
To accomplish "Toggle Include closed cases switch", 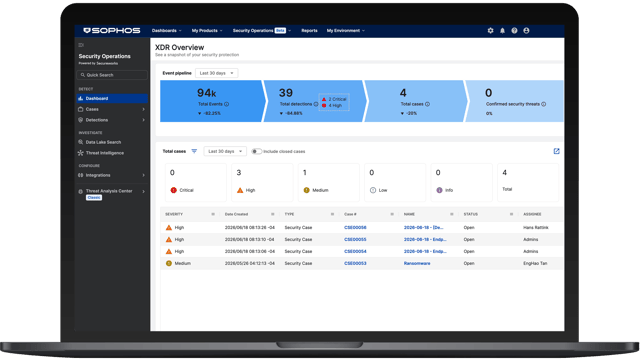I will [256, 151].
